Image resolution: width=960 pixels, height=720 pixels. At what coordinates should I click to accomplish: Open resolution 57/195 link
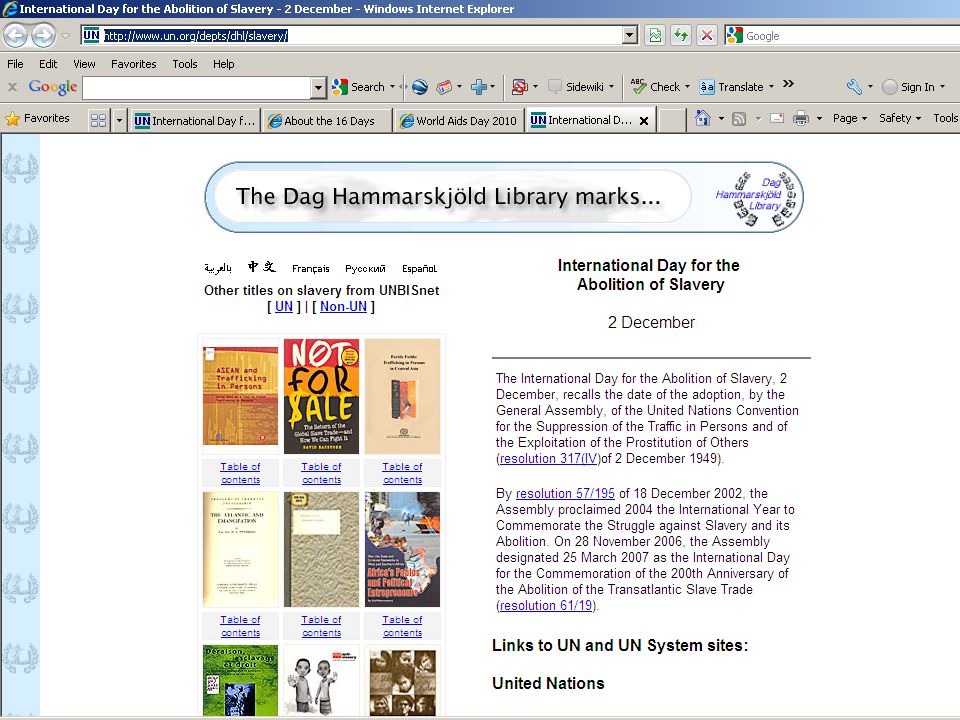[x=565, y=493]
